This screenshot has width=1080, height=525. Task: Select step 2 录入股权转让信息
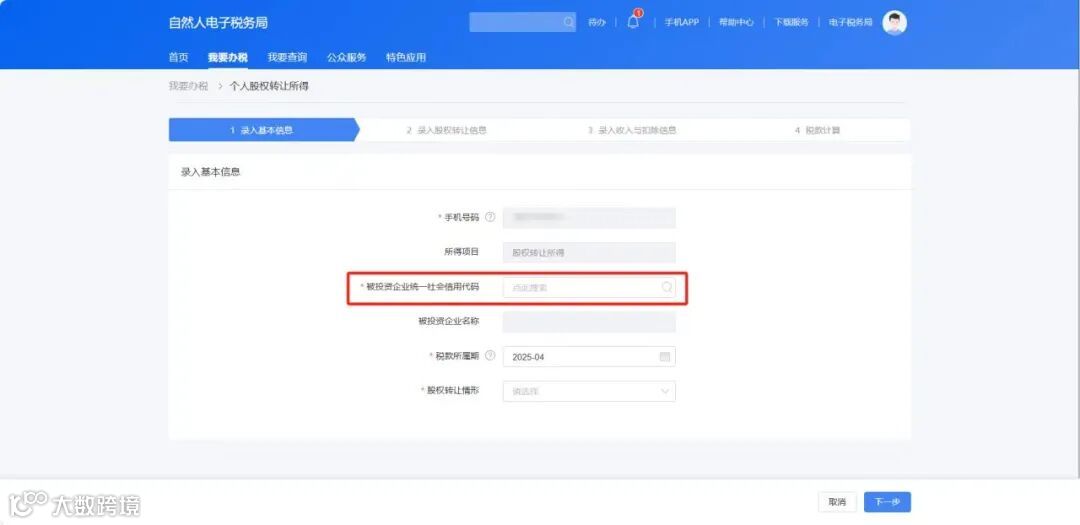tap(446, 130)
